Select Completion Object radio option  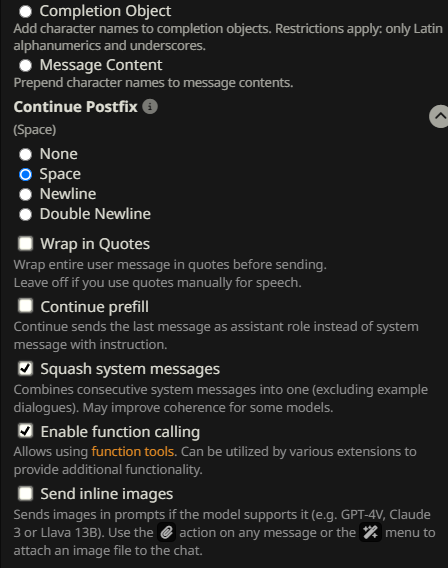[25, 12]
